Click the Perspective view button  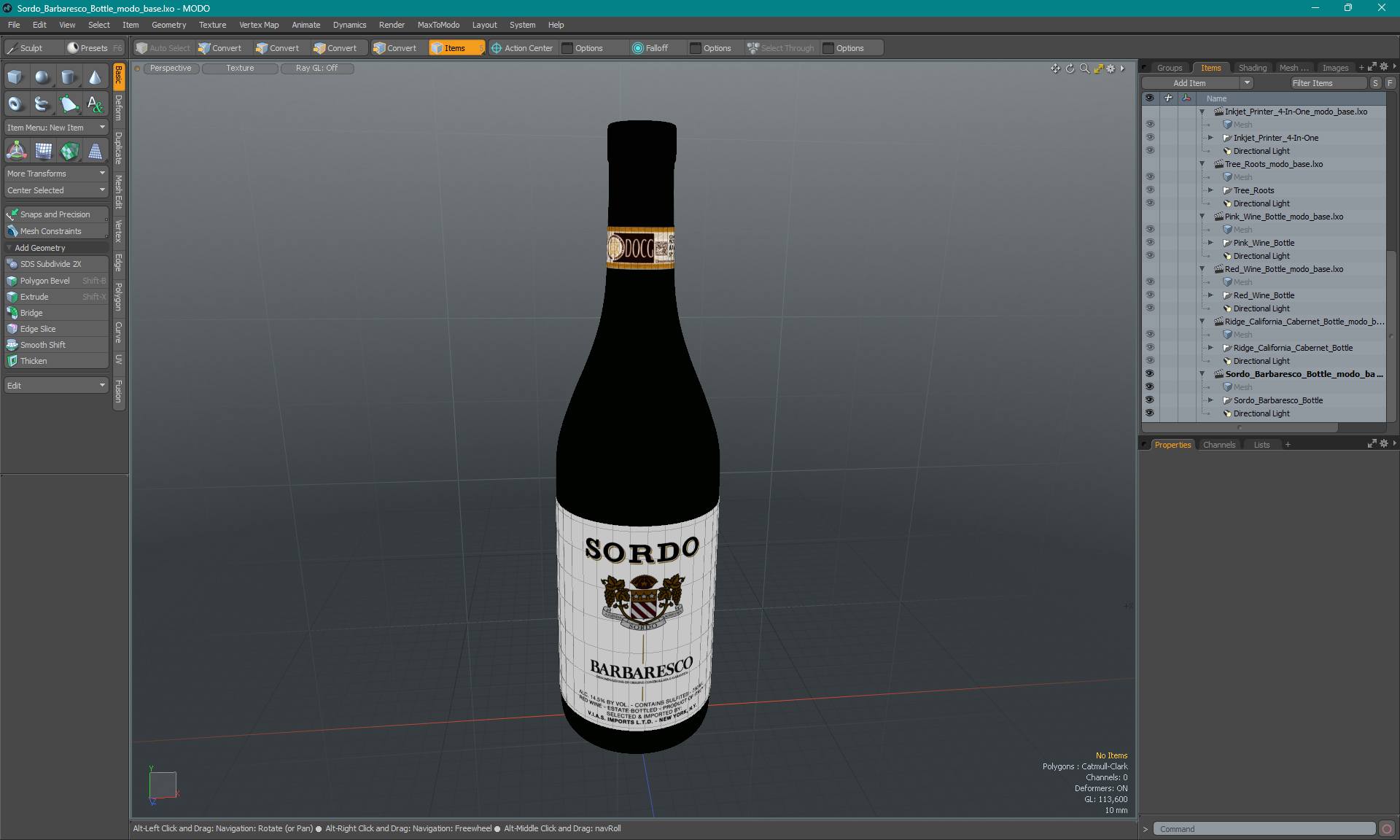pyautogui.click(x=171, y=69)
